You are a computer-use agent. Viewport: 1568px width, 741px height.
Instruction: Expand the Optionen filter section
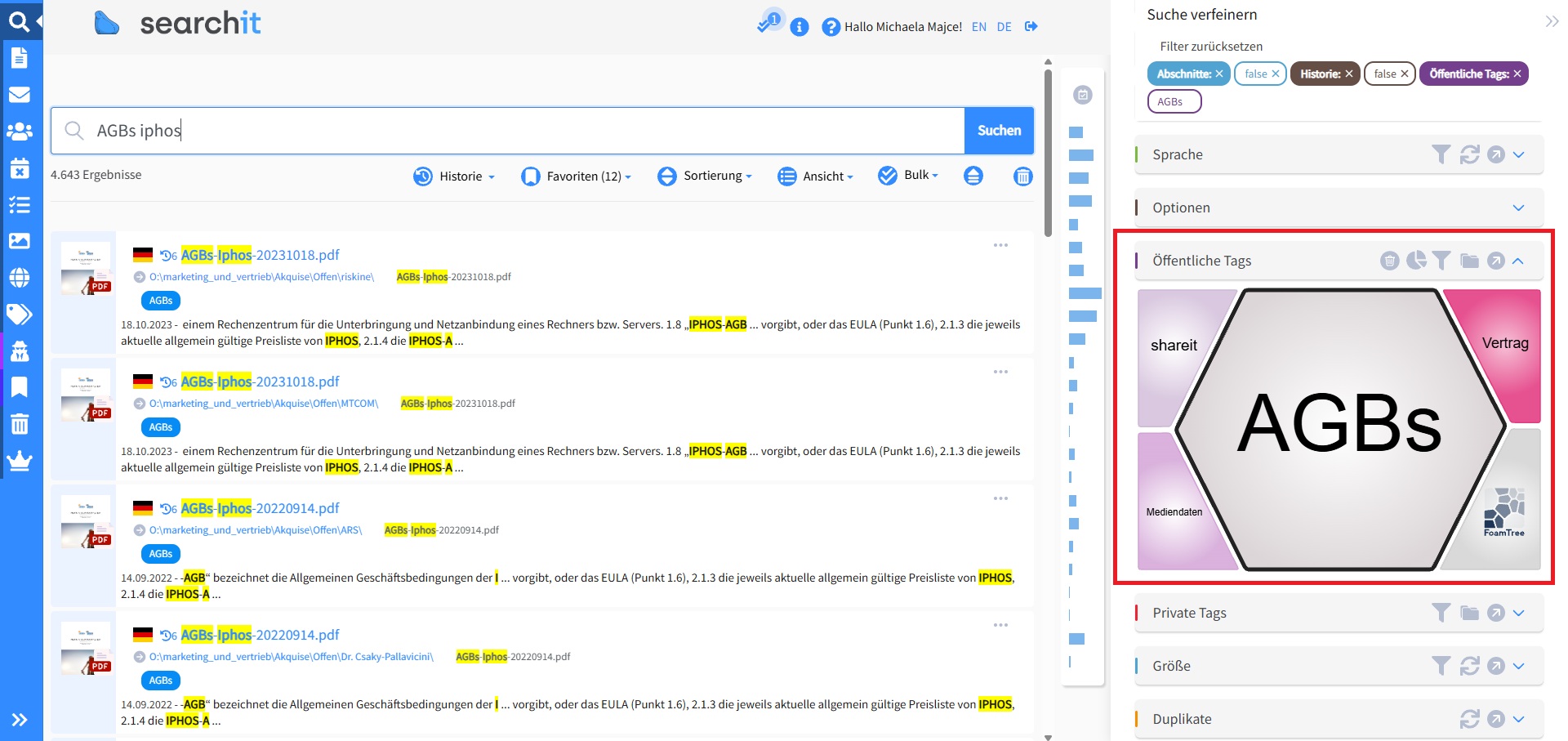point(1518,208)
